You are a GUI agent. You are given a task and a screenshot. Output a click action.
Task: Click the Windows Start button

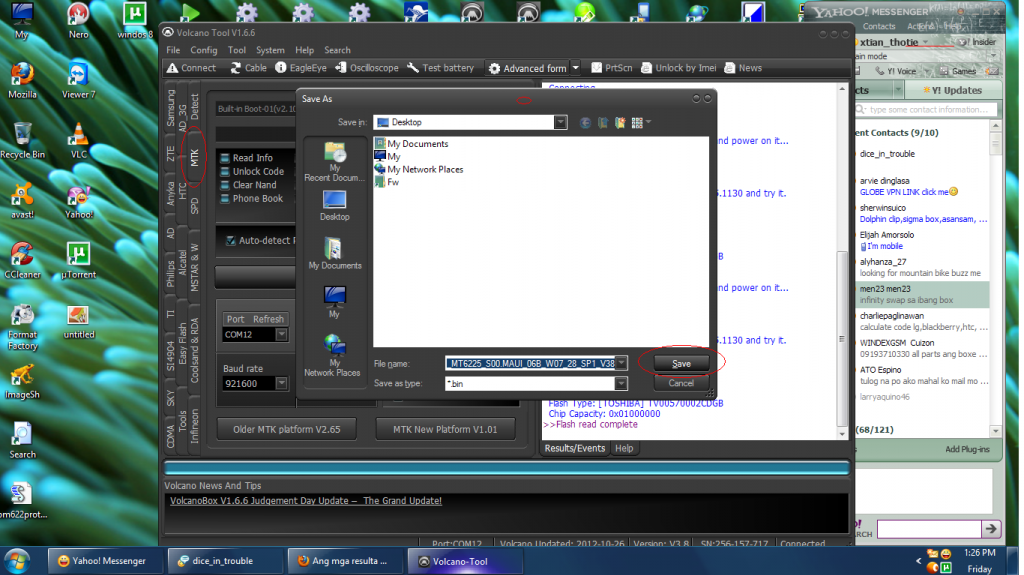[x=17, y=561]
